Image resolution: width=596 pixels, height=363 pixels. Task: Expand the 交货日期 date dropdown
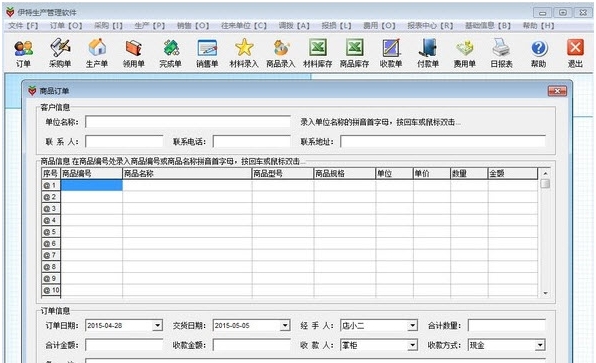coord(285,326)
